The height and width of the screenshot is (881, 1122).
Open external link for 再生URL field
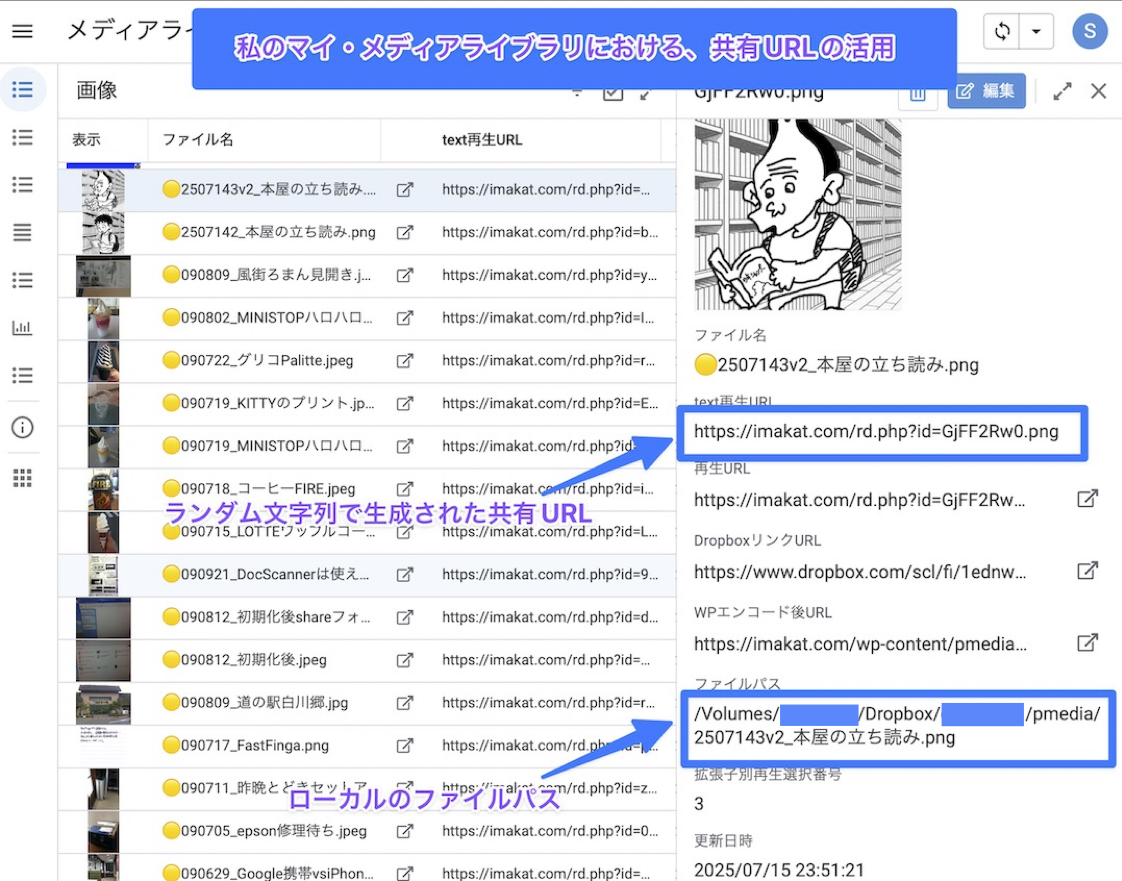click(1087, 499)
